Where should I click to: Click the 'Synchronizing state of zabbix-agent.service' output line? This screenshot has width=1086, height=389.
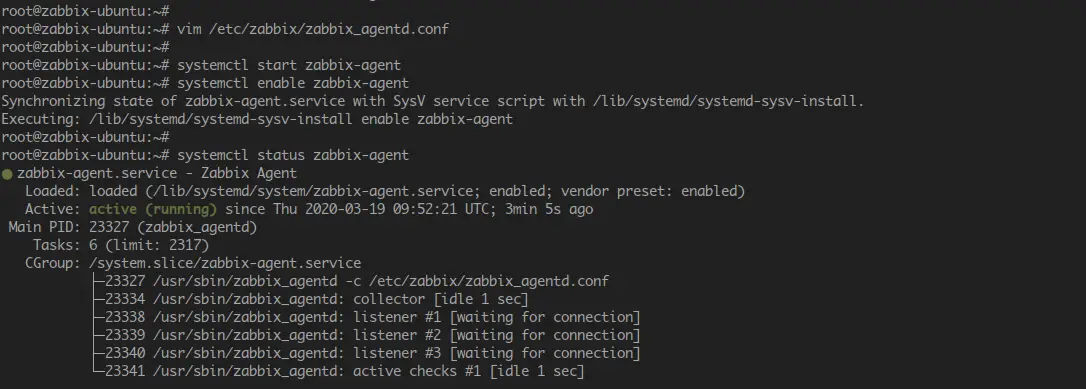434,101
